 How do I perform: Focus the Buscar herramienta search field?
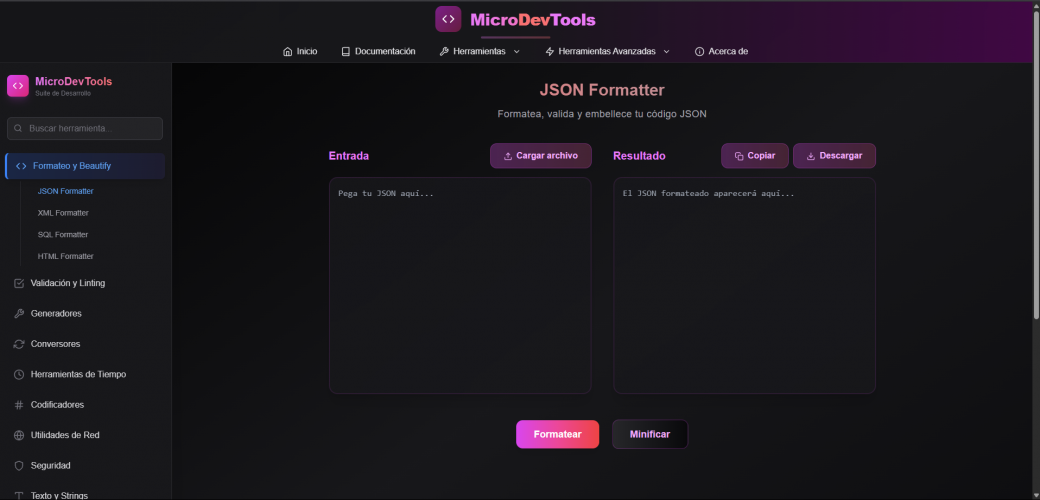[85, 129]
